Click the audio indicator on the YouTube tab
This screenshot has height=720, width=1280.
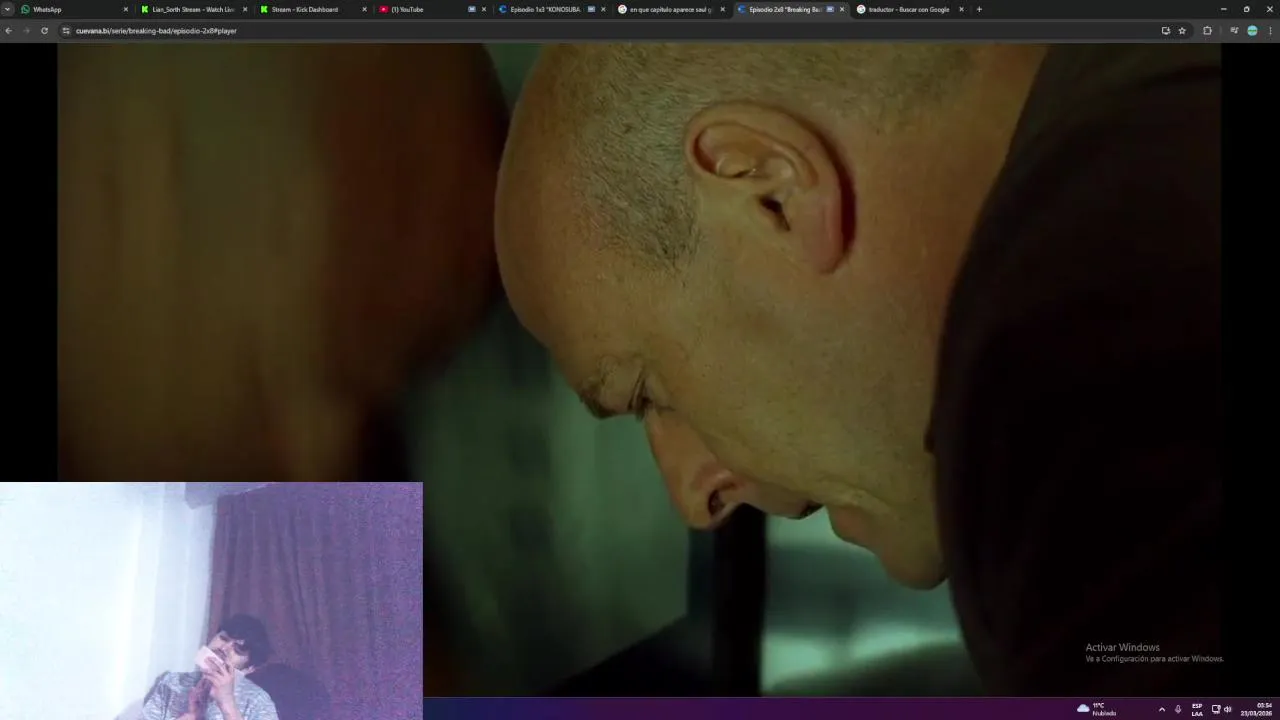472,9
